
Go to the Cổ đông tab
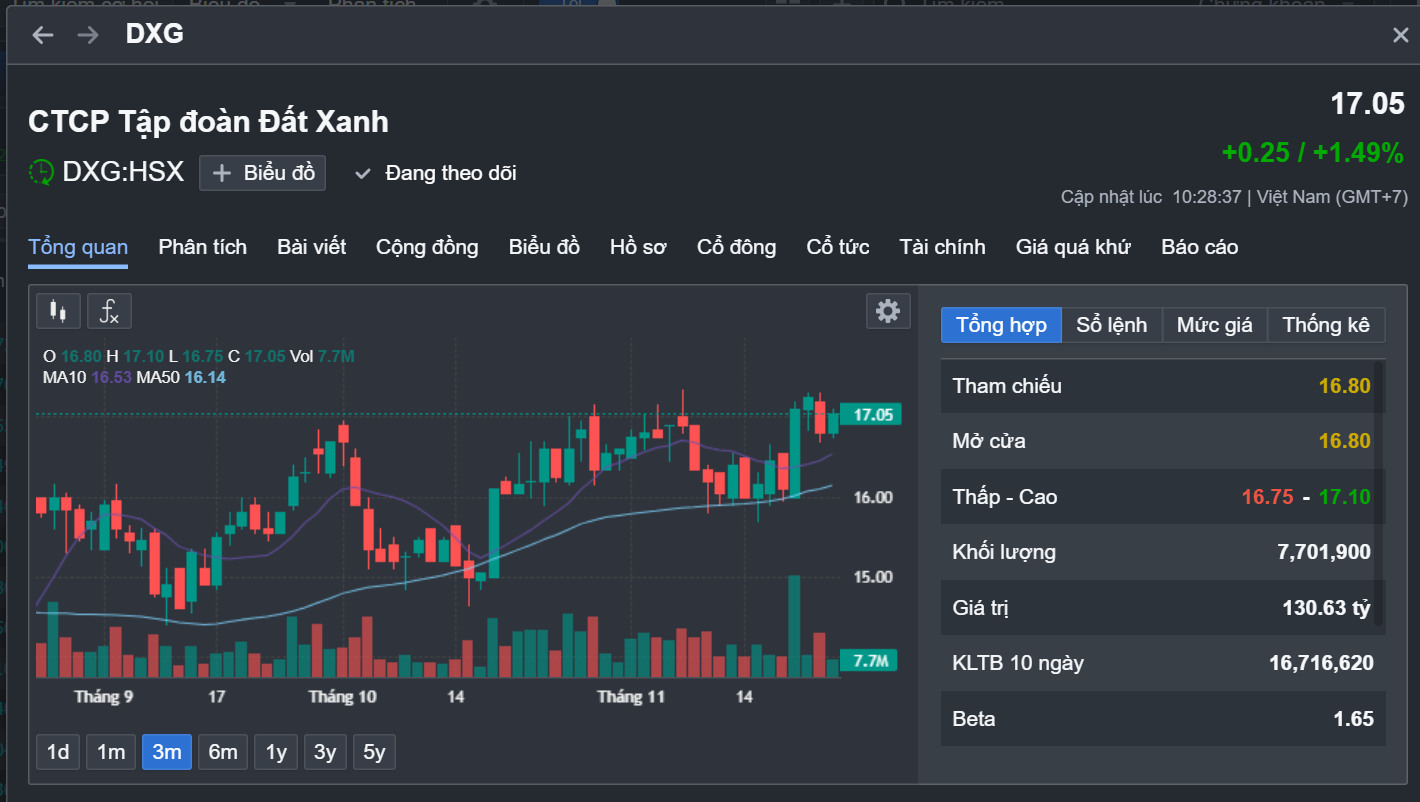point(736,247)
